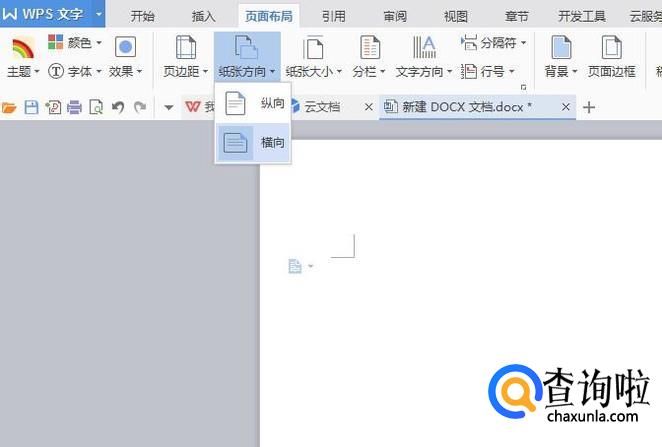The width and height of the screenshot is (662, 447).
Task: Click the open folder icon
Action: [x=9, y=108]
